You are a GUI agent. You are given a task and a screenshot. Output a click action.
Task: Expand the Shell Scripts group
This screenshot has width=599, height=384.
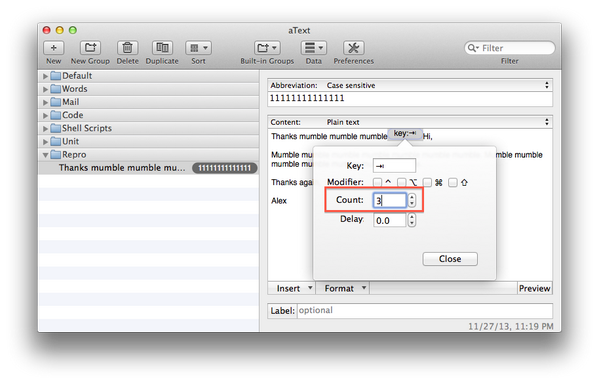point(45,128)
